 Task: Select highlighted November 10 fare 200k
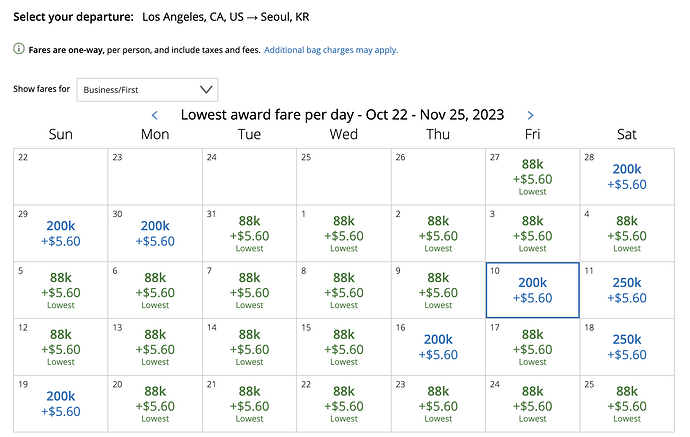[532, 290]
